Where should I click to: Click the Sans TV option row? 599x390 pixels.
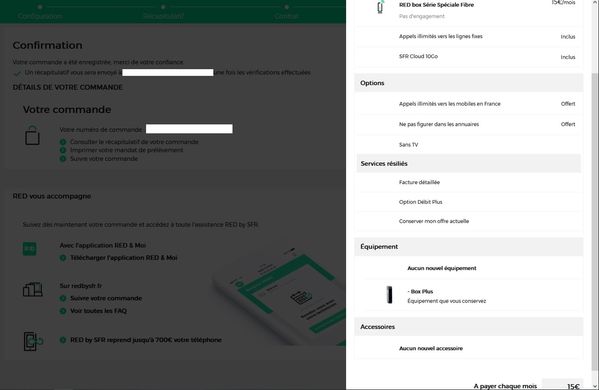(x=469, y=145)
